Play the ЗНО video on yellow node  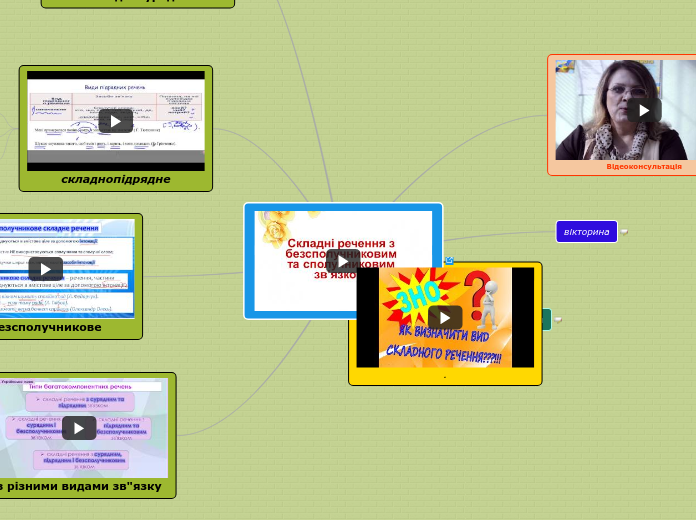445,318
